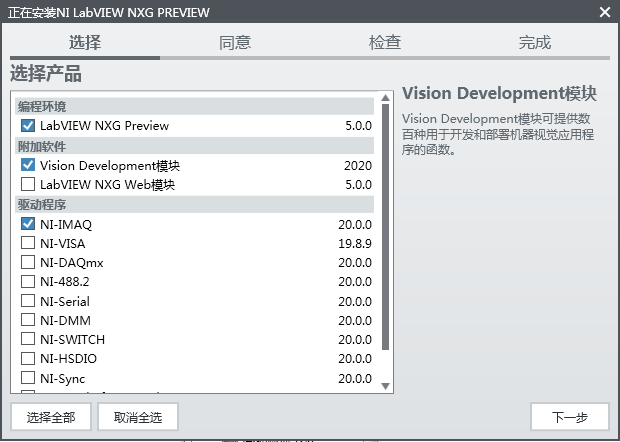Viewport: 620px width, 442px height.
Task: Enable LabVIEW NXG Web模块 checkbox
Action: tap(28, 184)
